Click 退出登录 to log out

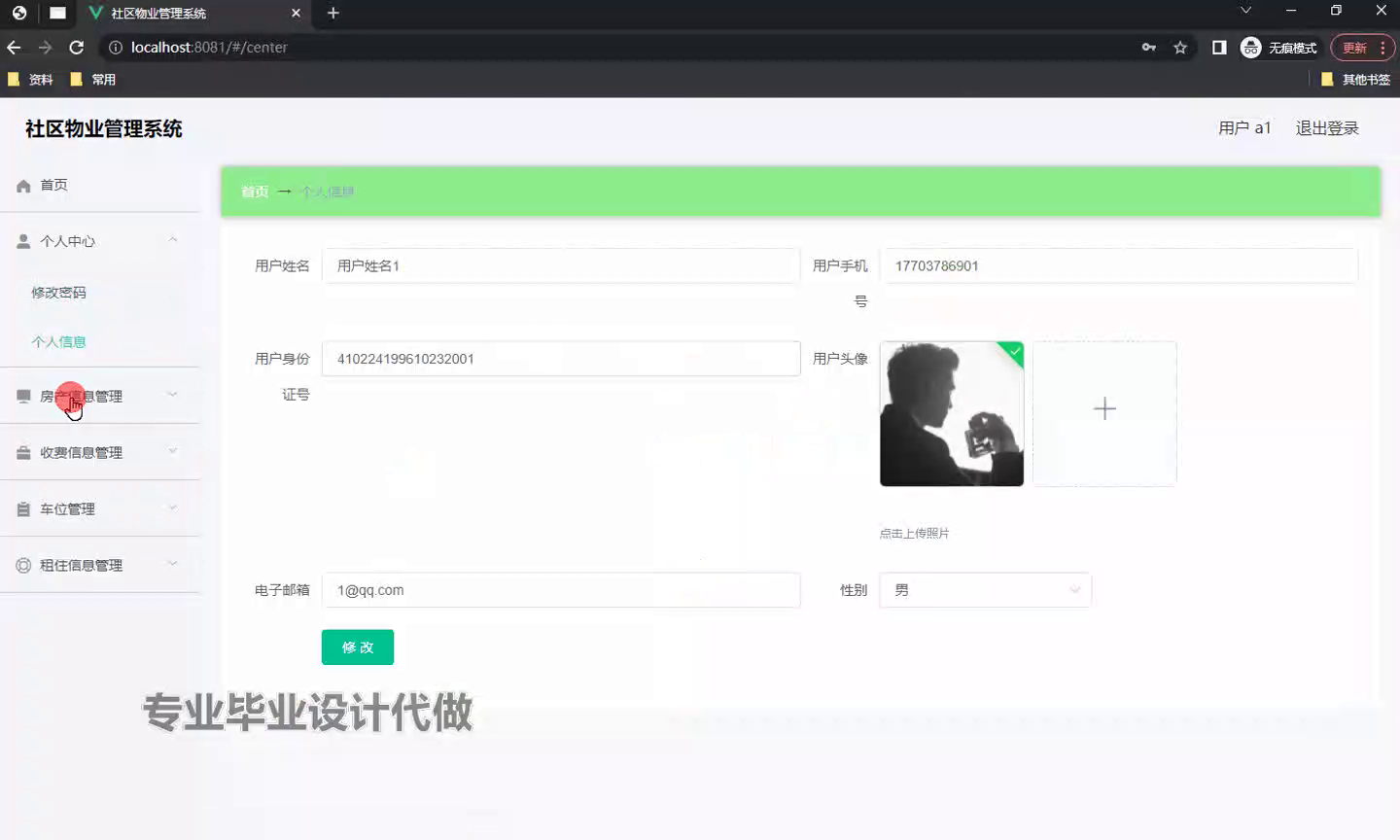tap(1327, 128)
